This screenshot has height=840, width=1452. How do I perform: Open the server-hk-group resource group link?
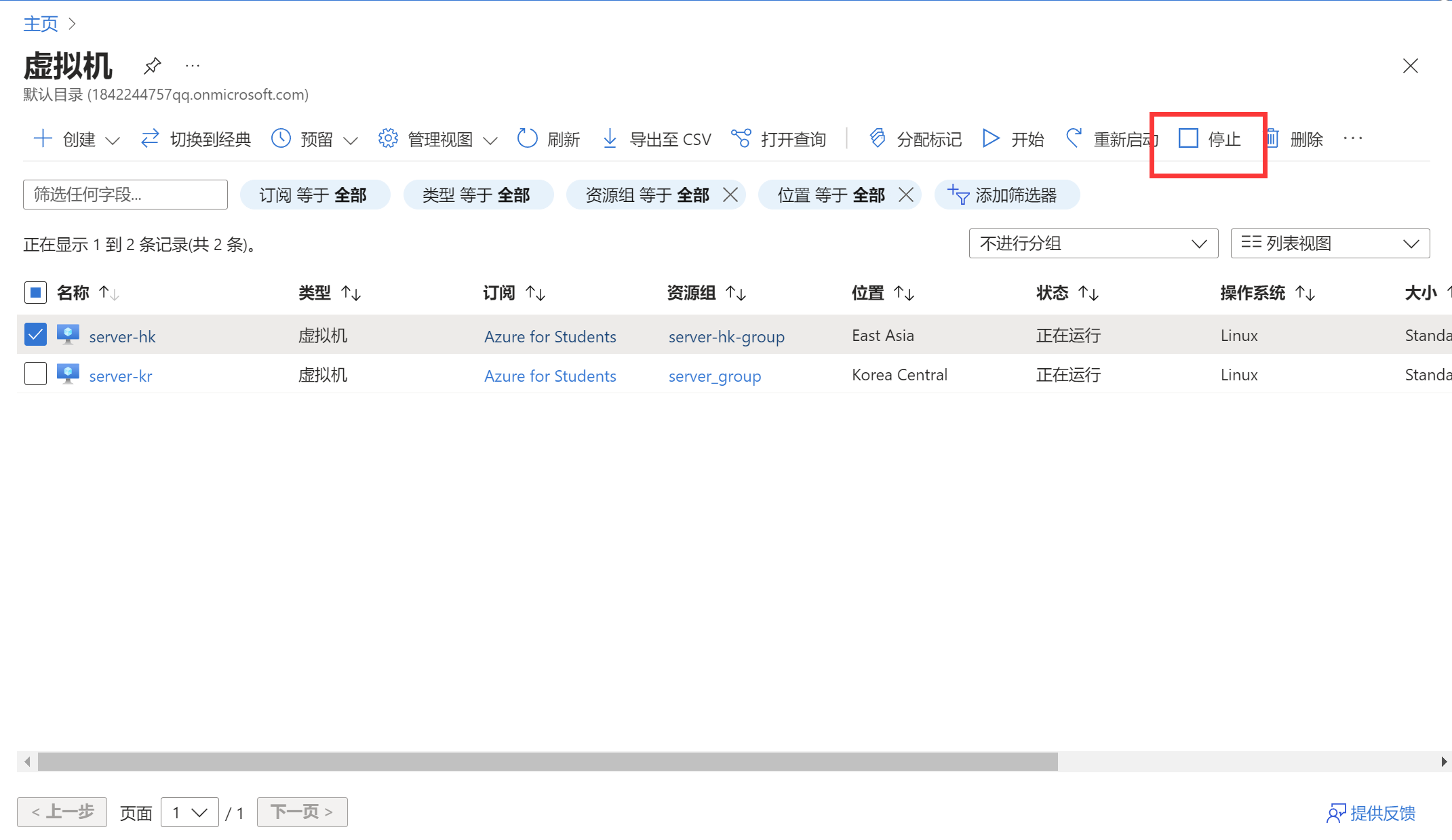coord(726,336)
